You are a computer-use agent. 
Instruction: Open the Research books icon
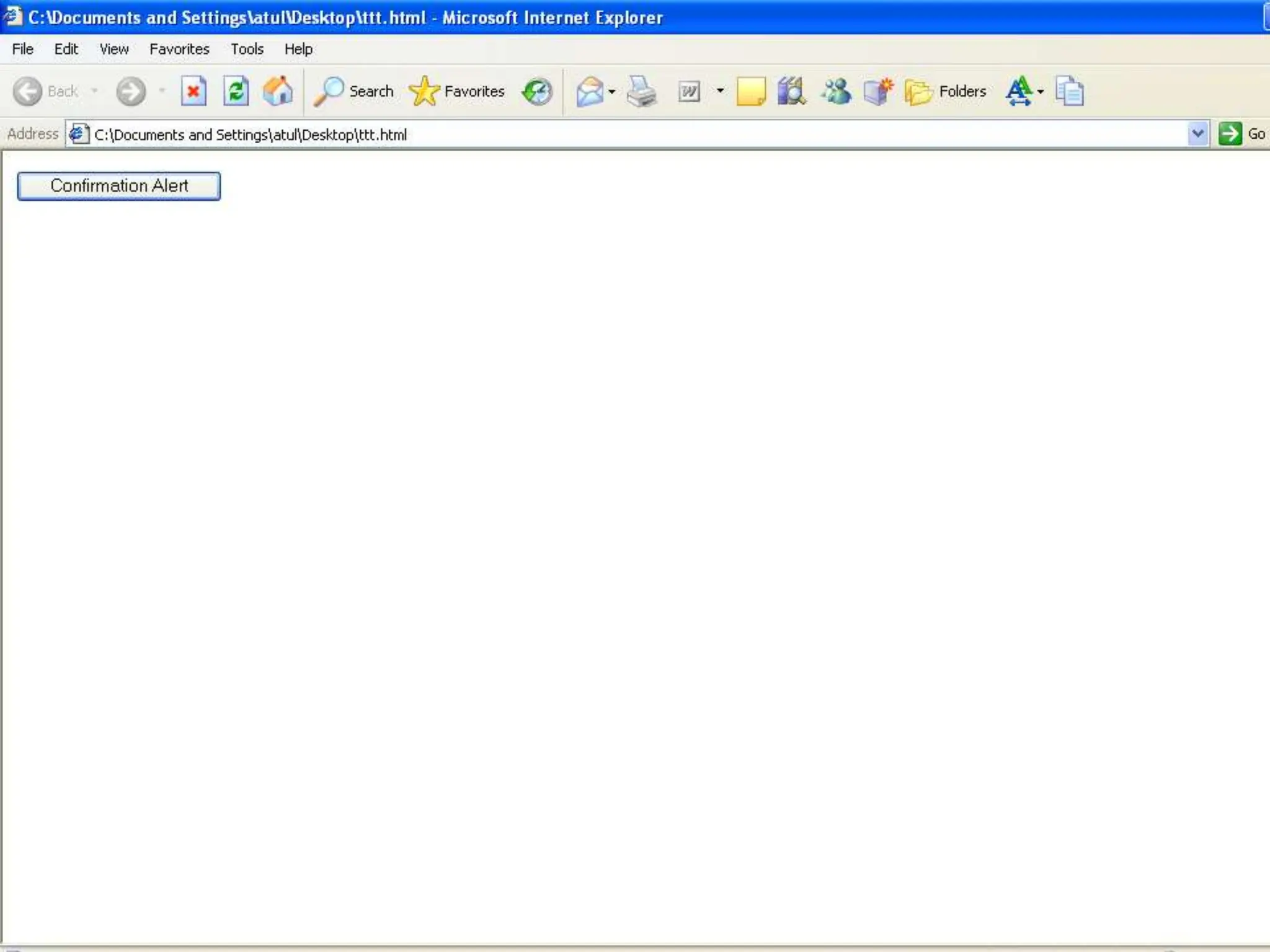coord(791,92)
